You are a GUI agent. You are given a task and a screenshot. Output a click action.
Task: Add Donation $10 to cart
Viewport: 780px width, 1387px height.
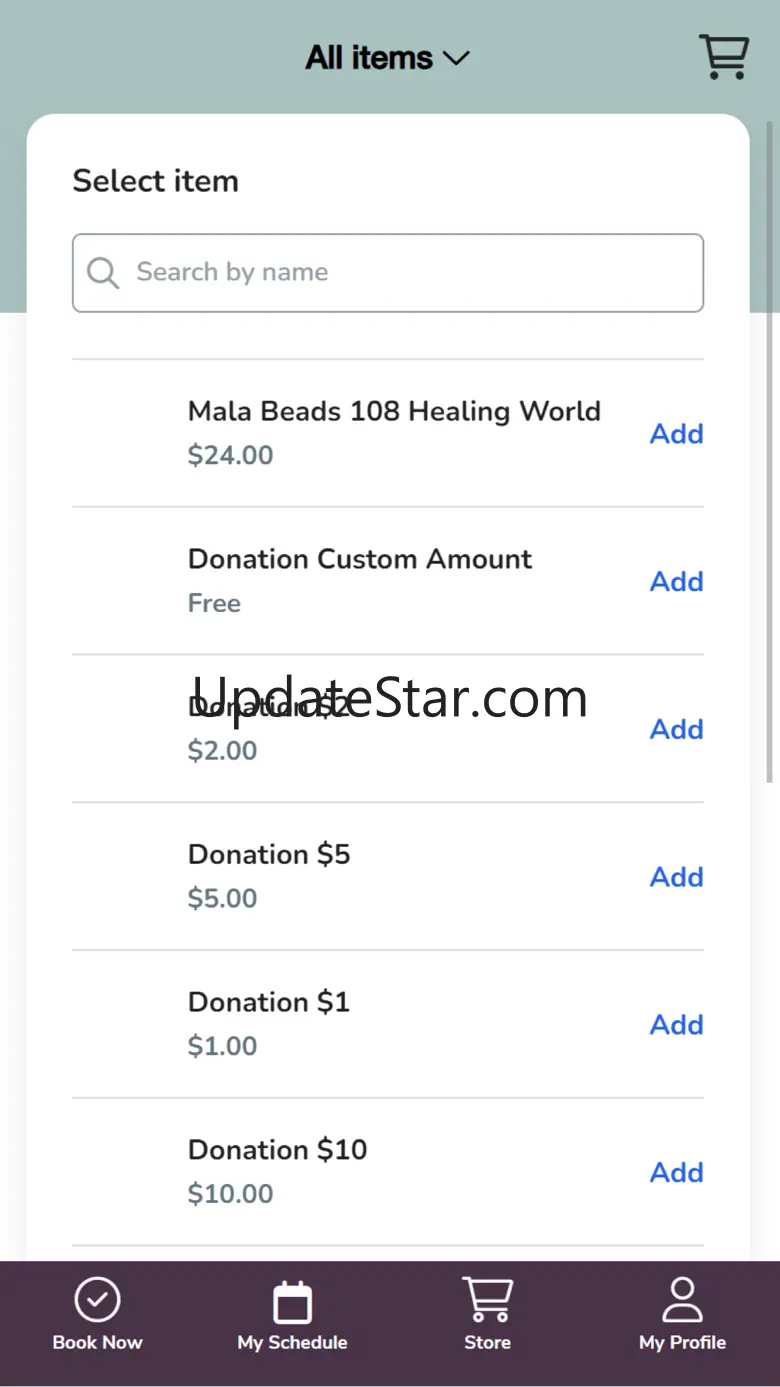677,1172
